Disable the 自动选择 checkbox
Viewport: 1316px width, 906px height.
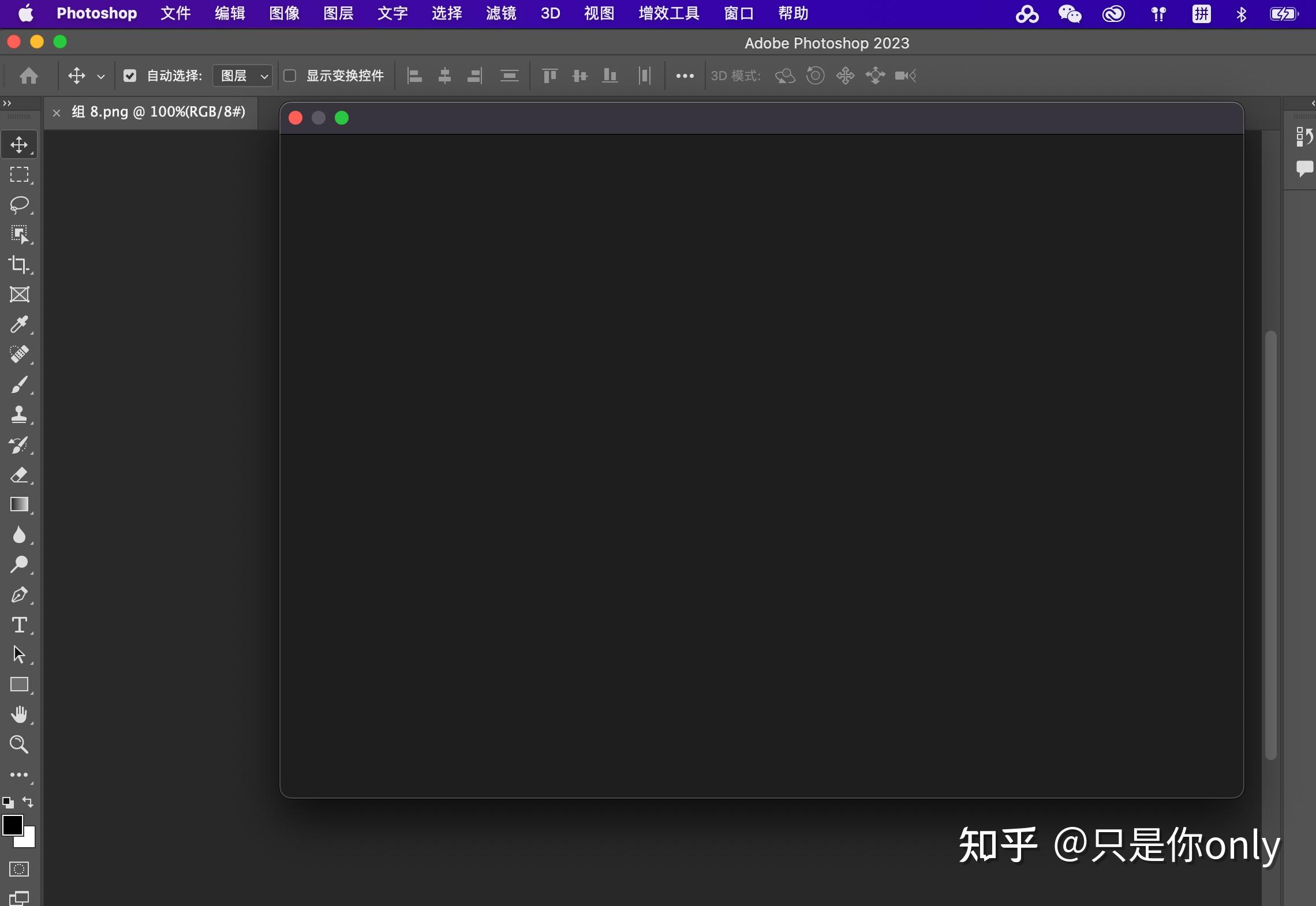(x=129, y=76)
